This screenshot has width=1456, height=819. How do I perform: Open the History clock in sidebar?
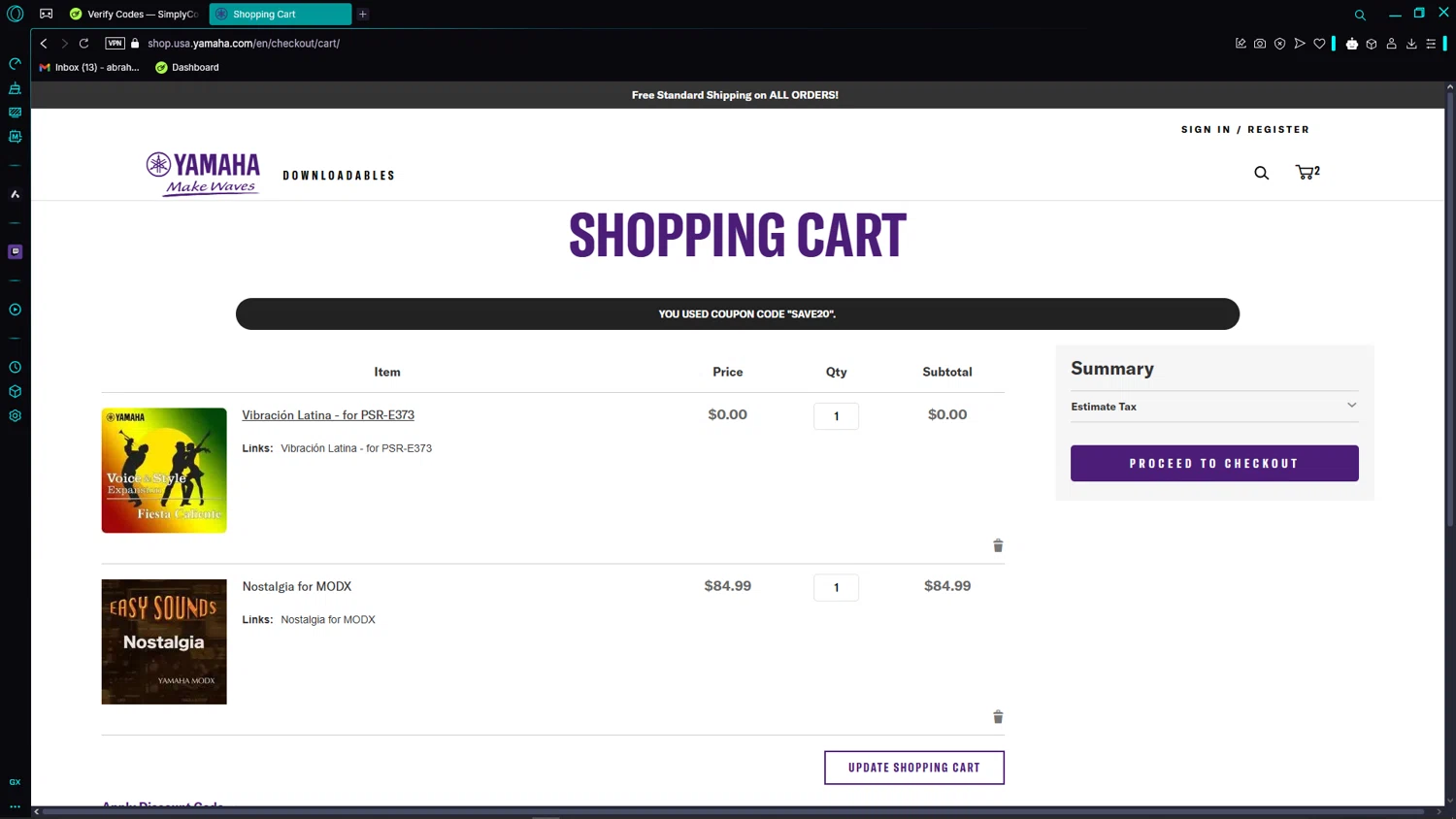click(15, 367)
